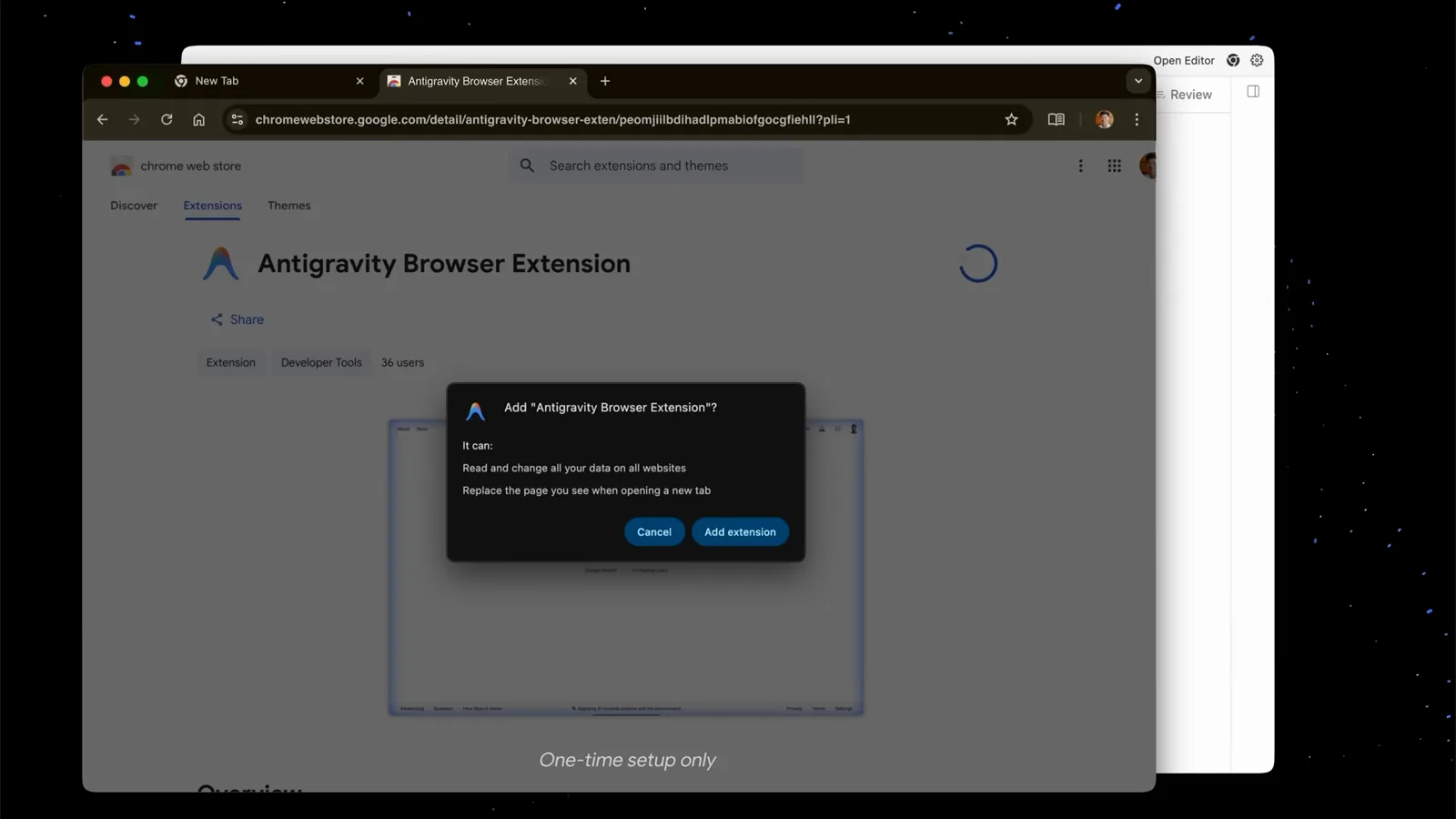Select the Antigravity Browser Extension tab
This screenshot has height=819, width=1456.
(x=483, y=81)
